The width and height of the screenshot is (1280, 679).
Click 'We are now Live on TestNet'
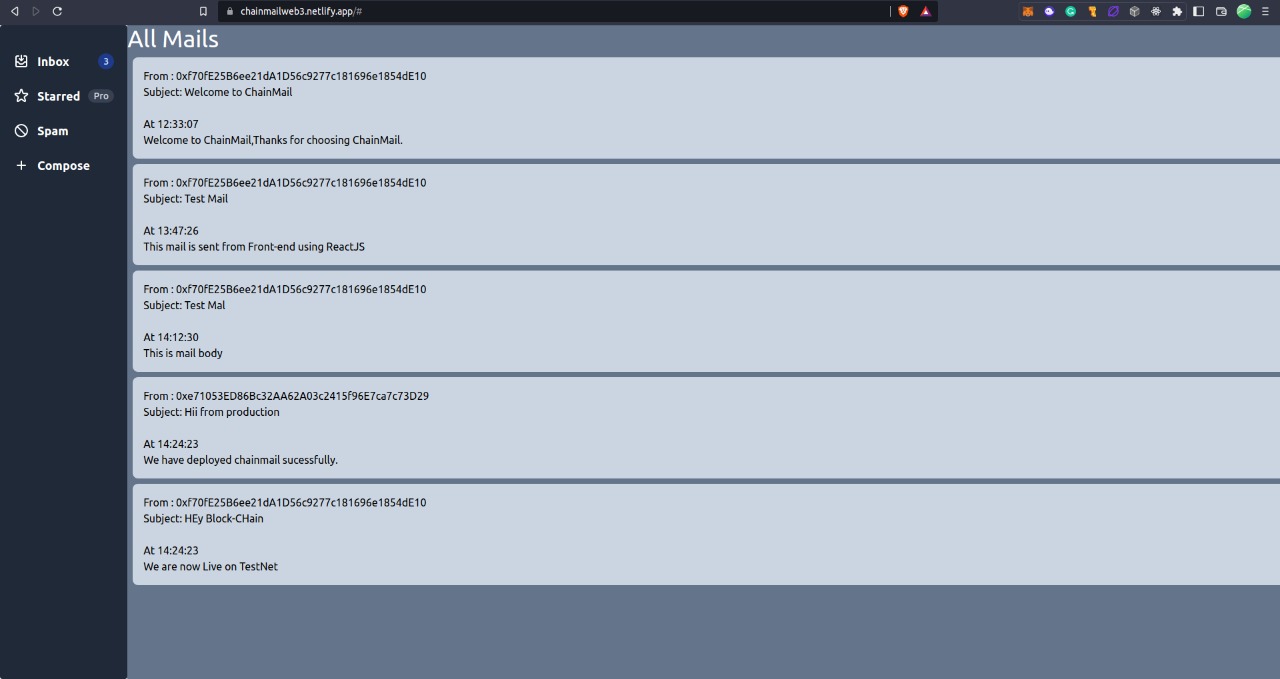(210, 566)
